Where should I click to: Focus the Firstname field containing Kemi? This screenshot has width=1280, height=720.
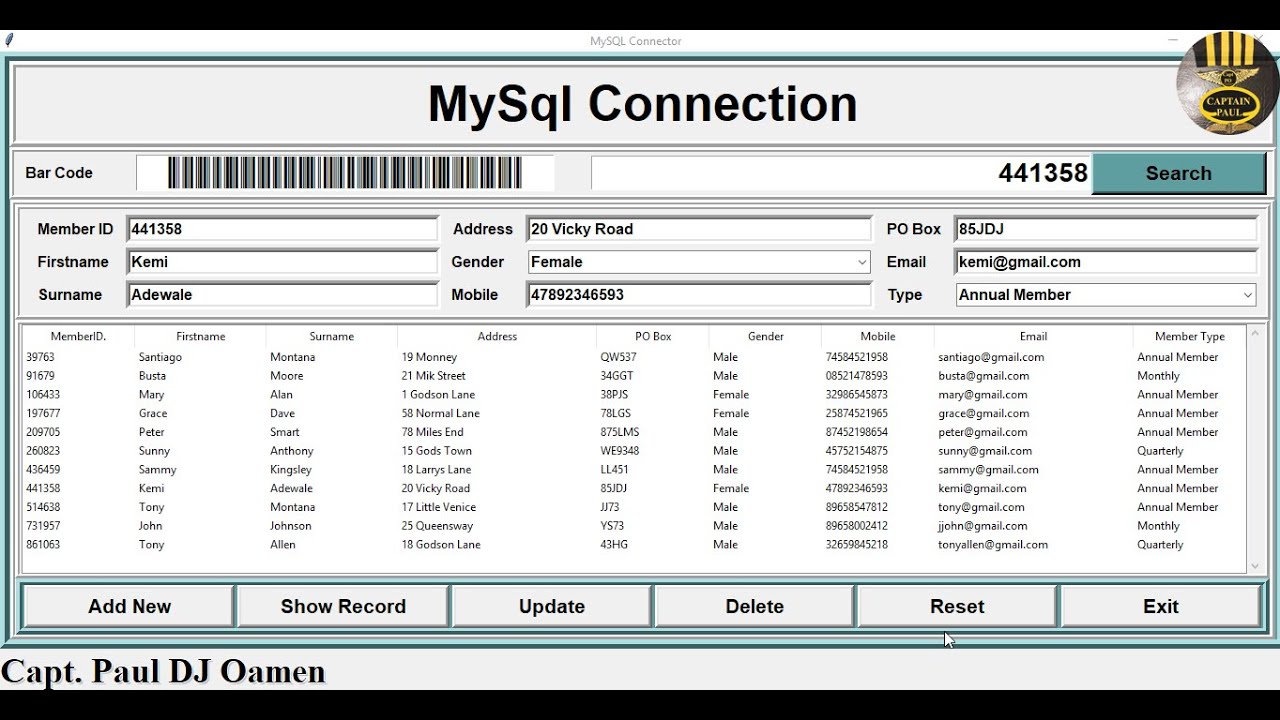pos(282,262)
